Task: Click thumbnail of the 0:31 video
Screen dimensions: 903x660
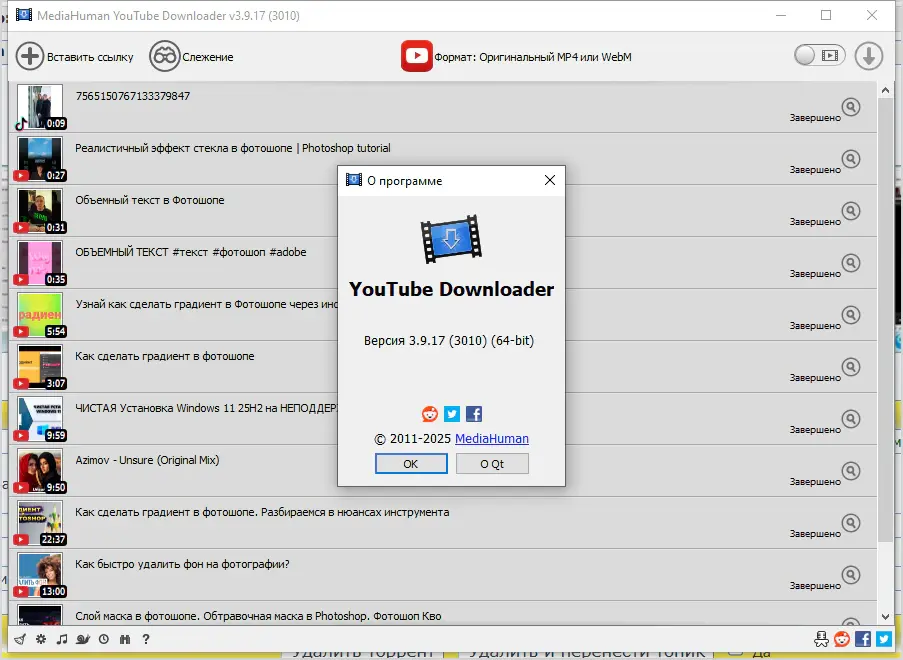Action: [40, 211]
